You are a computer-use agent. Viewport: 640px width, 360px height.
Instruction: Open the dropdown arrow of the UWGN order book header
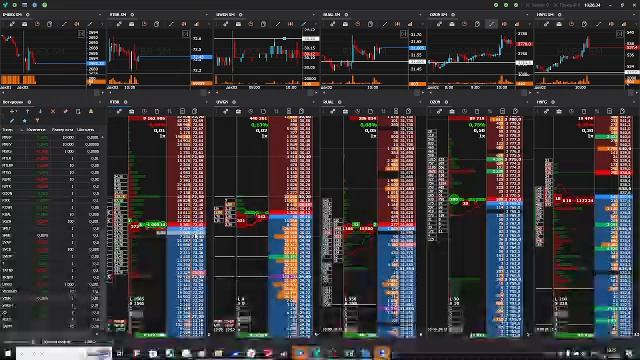(314, 102)
